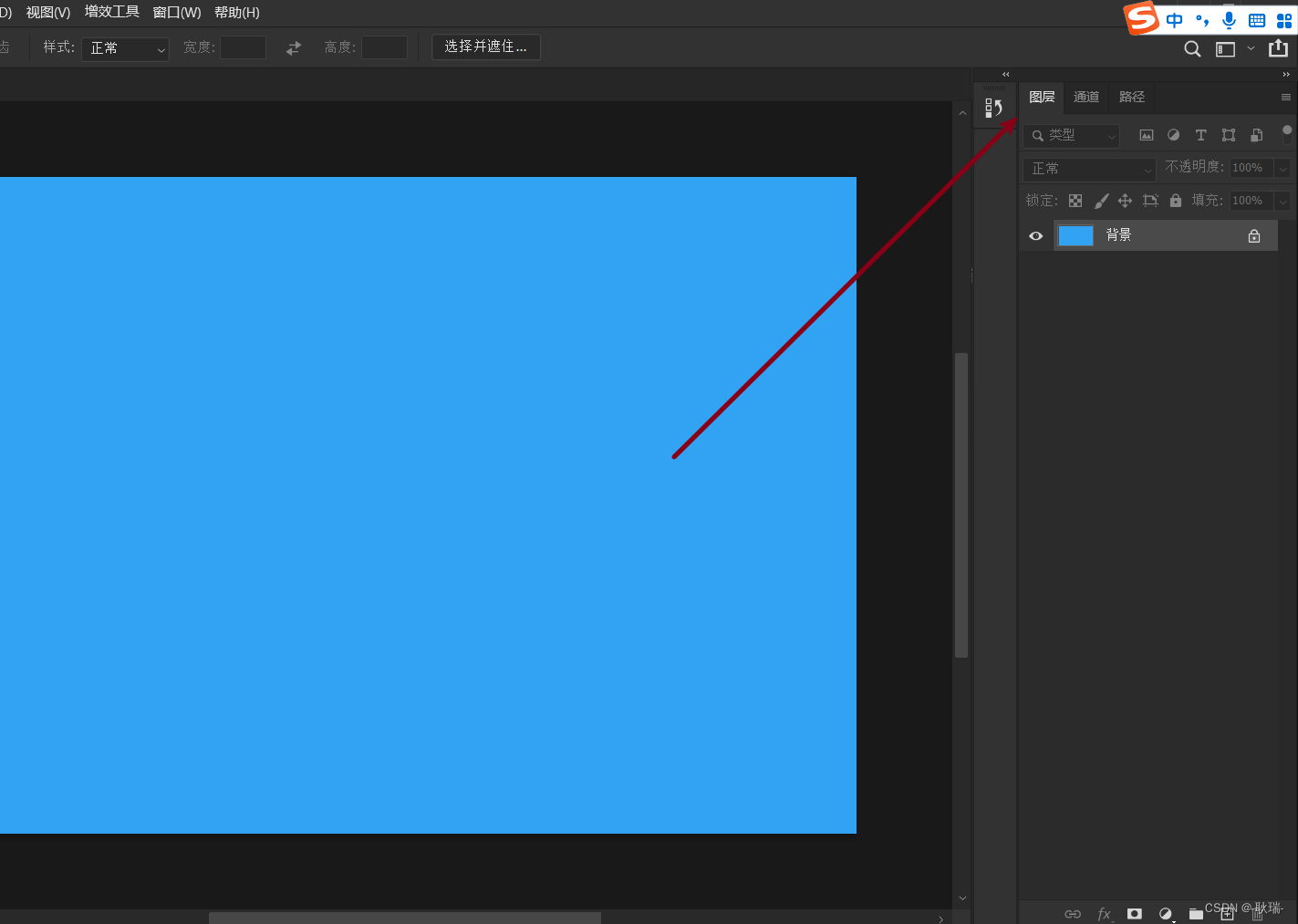Open the 类型 layer filter dropdown
The image size is (1298, 924).
[x=1071, y=135]
